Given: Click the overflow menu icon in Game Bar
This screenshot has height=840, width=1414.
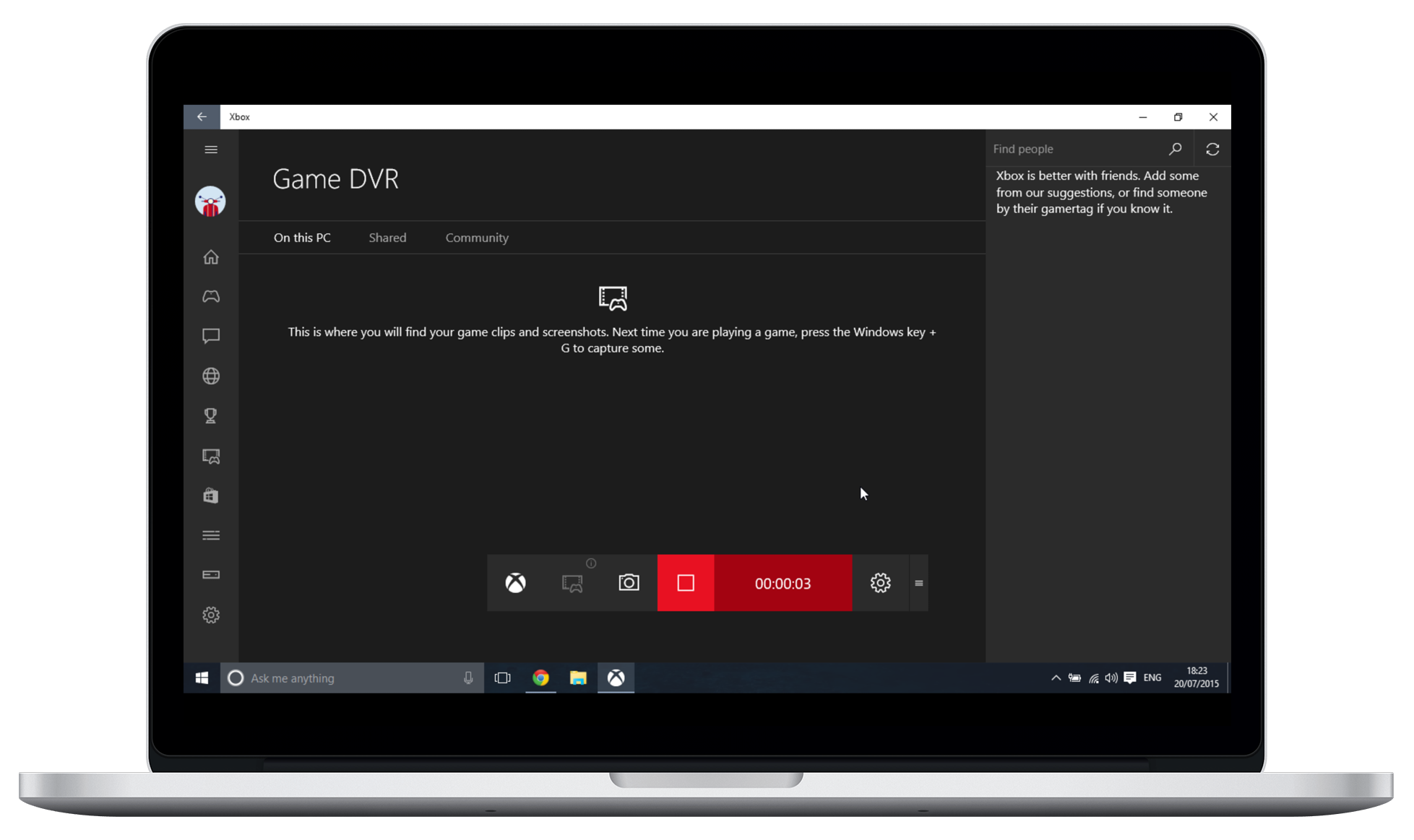Looking at the screenshot, I should (919, 584).
